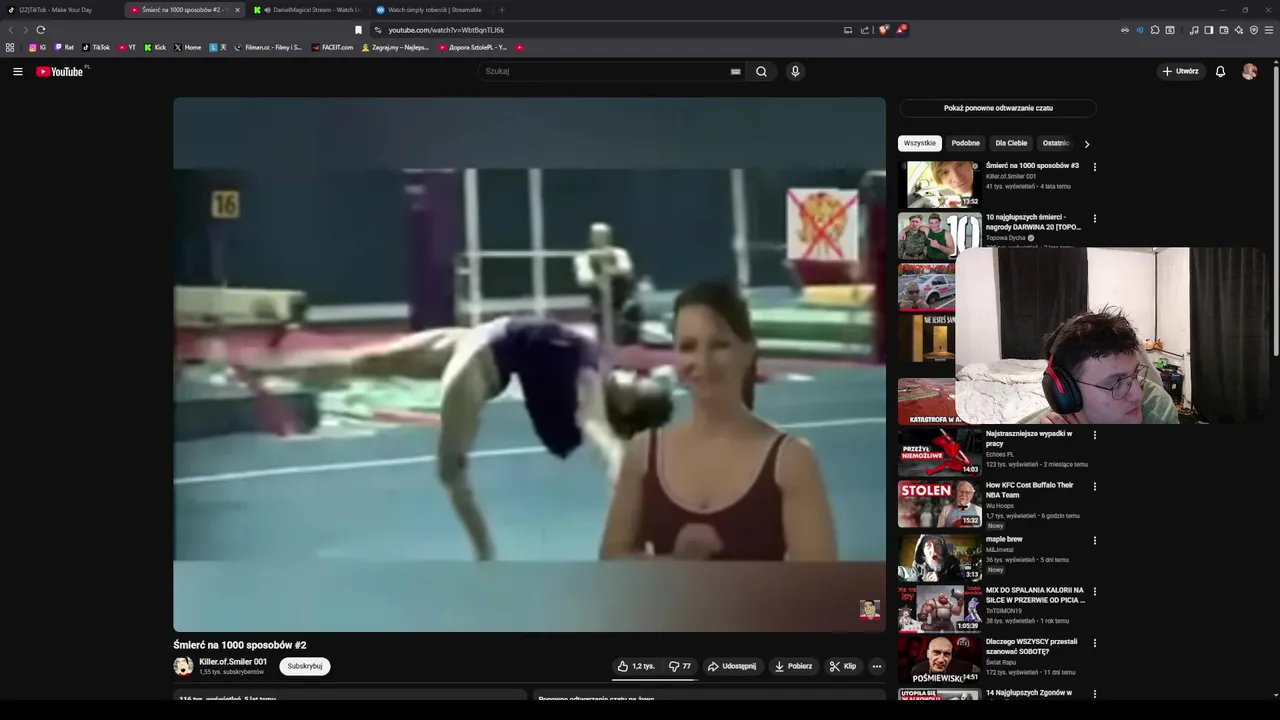Switch to Watch simply robercik Streamable tab

click(430, 10)
